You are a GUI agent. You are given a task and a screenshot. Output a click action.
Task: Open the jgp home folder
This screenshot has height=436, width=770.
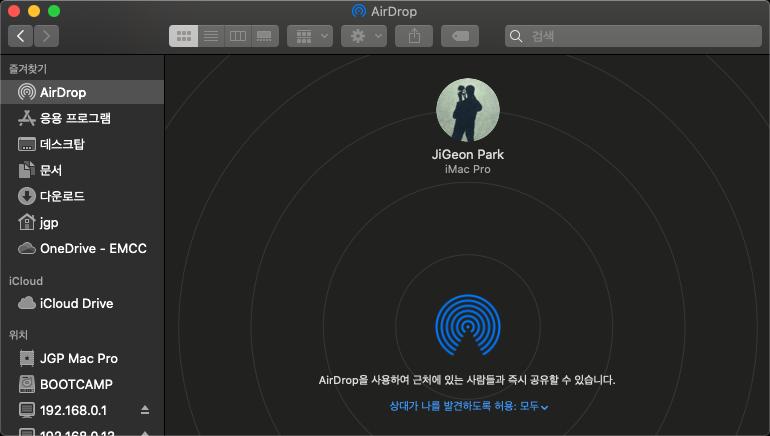point(82,222)
